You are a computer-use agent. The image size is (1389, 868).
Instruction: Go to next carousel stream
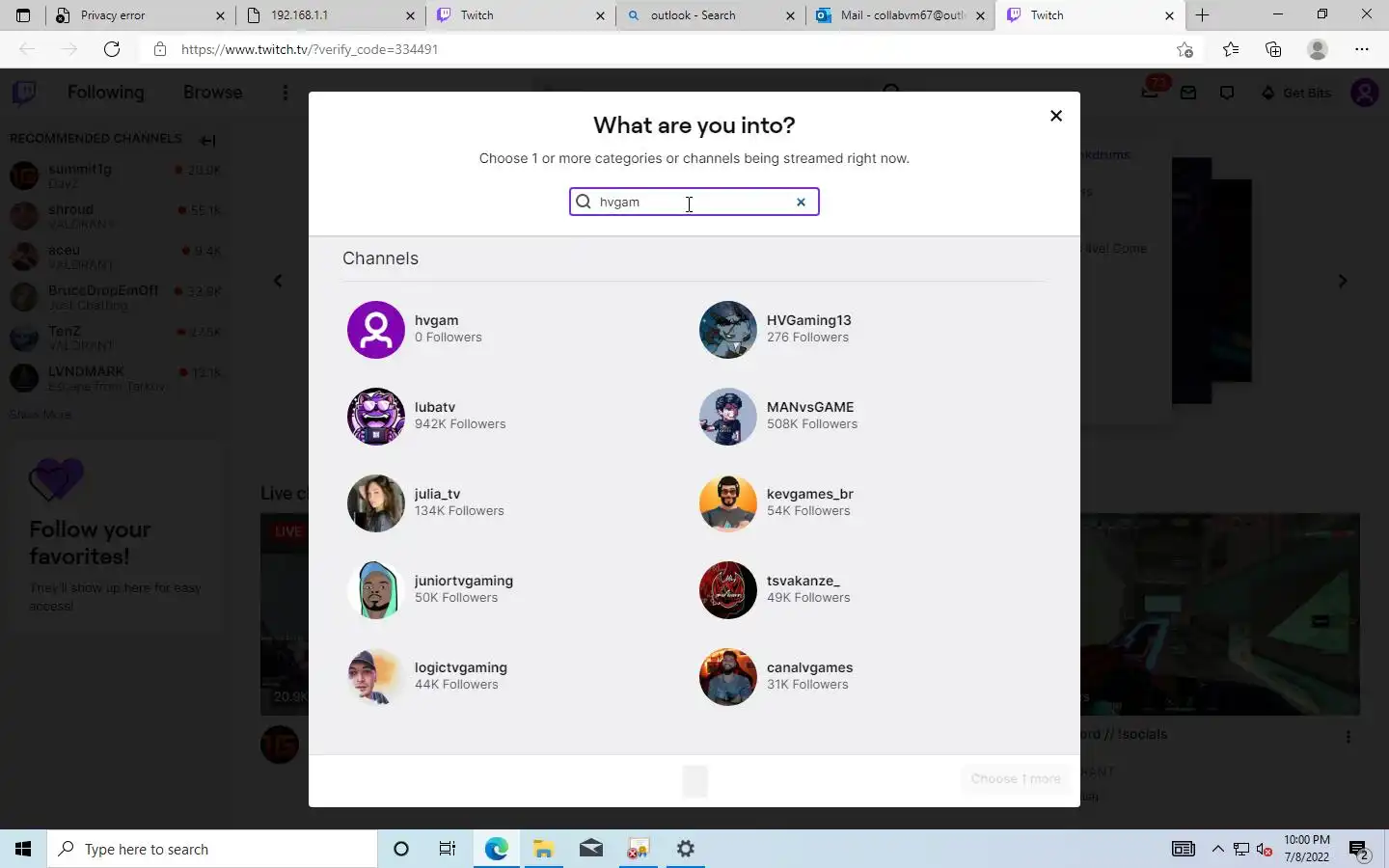click(1343, 281)
